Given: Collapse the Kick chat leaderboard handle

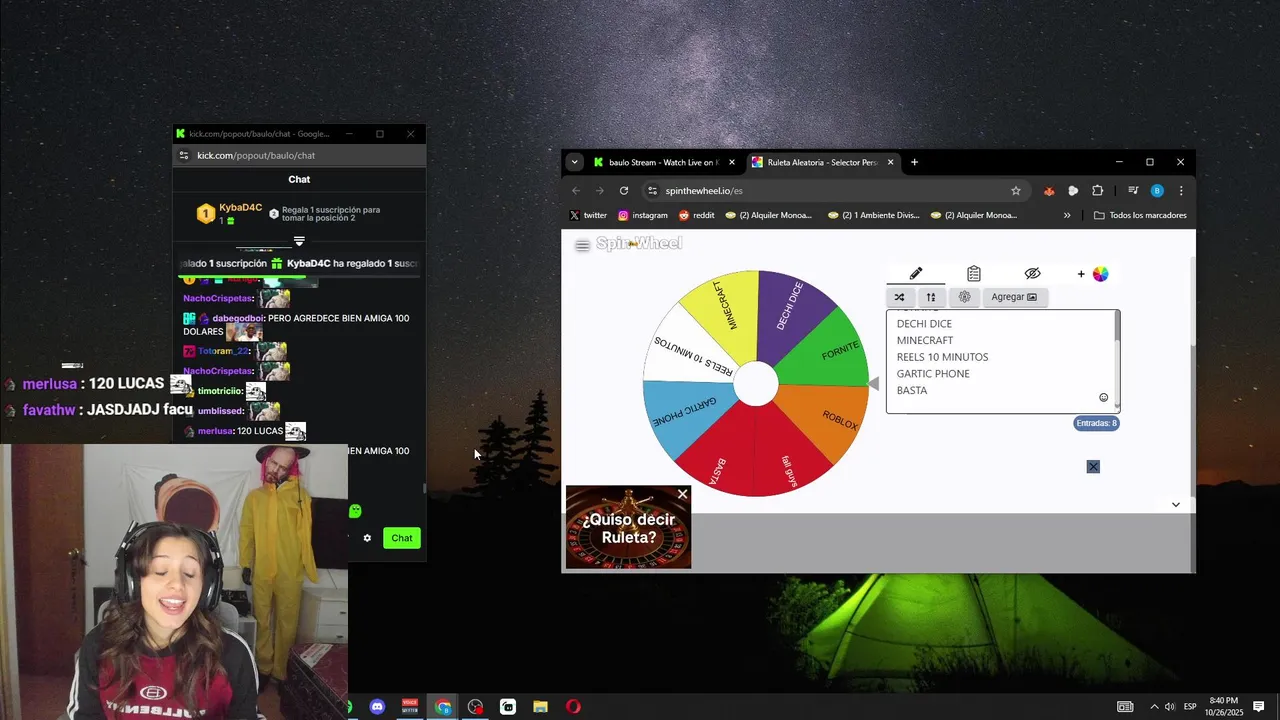Looking at the screenshot, I should [x=299, y=241].
